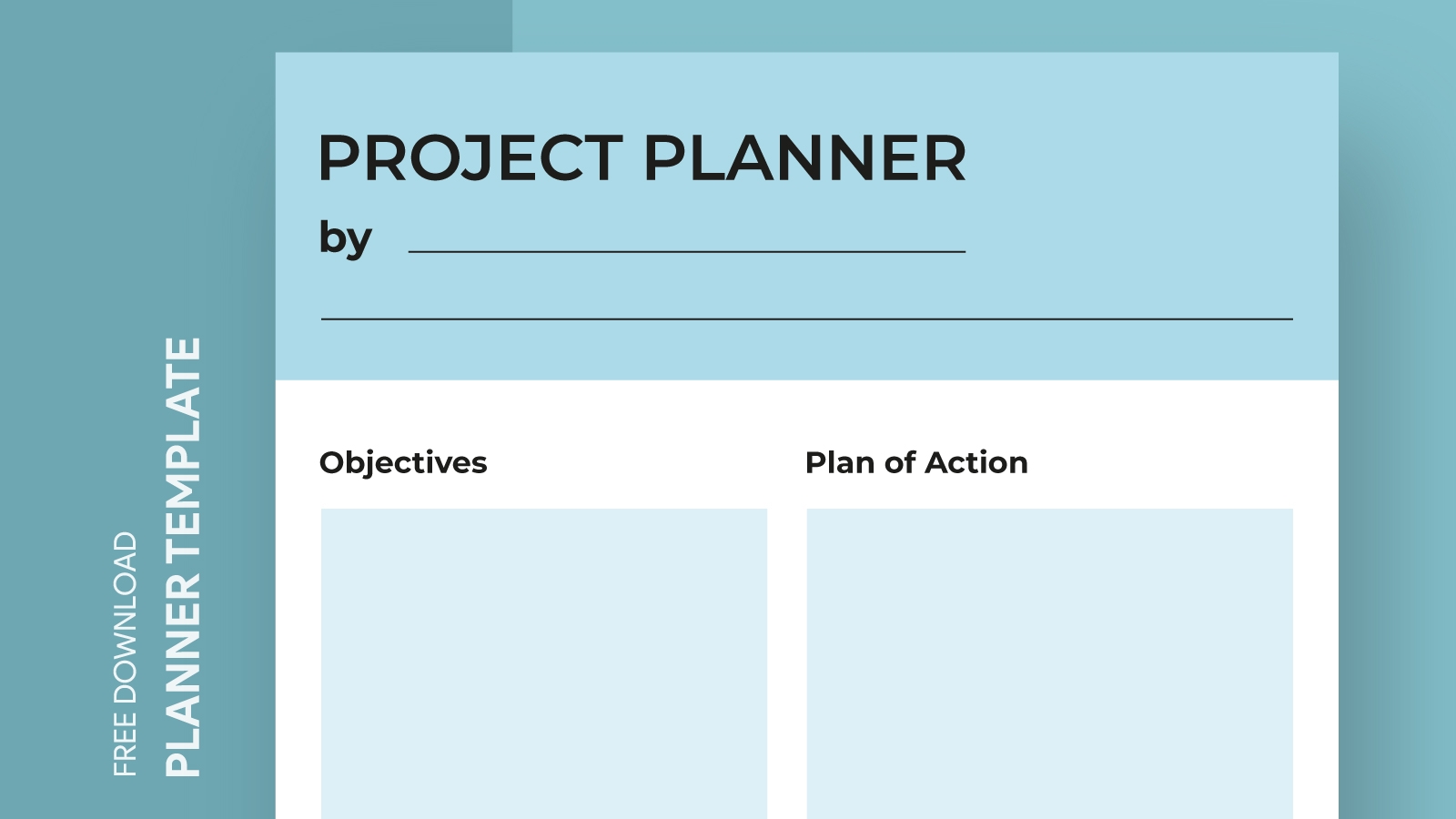1456x819 pixels.
Task: Click the white gap between the two boxes
Action: coord(786,662)
